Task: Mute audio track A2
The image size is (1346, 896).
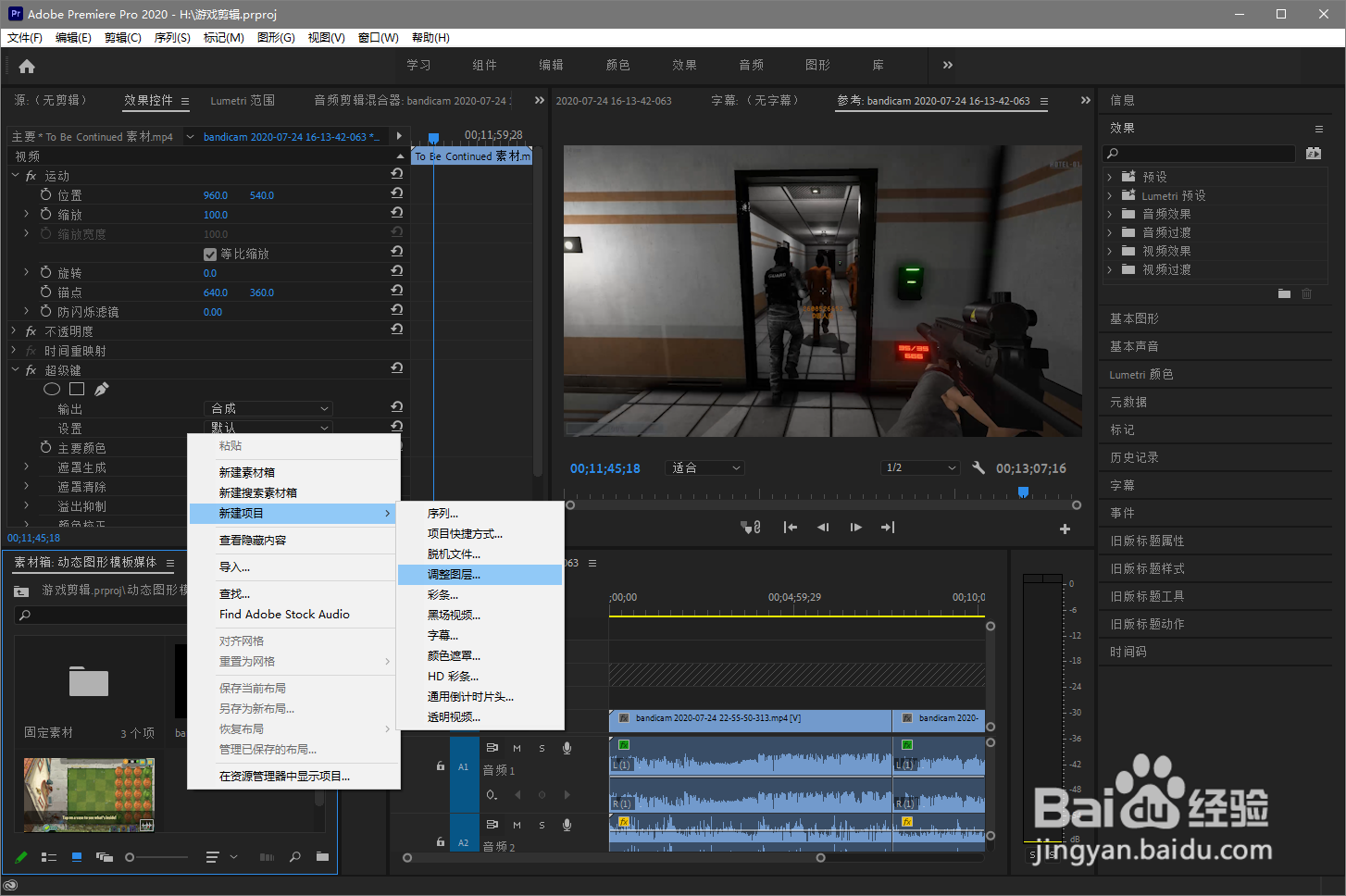Action: (517, 825)
